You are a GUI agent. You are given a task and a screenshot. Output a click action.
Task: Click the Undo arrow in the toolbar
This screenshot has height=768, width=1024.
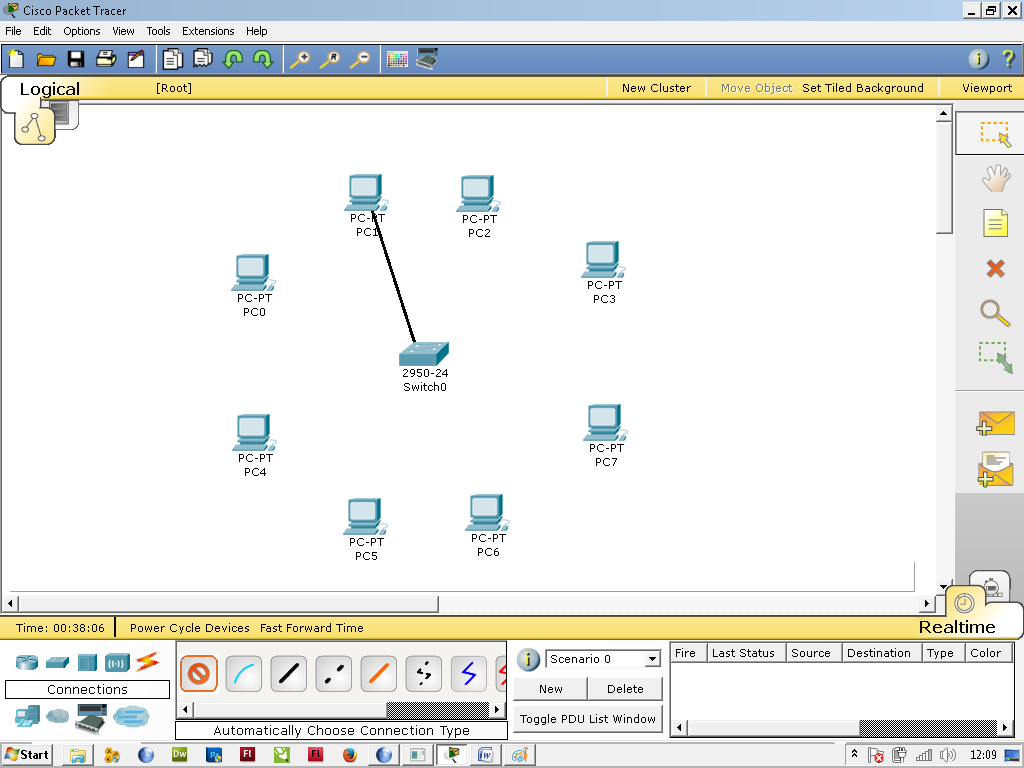[x=232, y=59]
